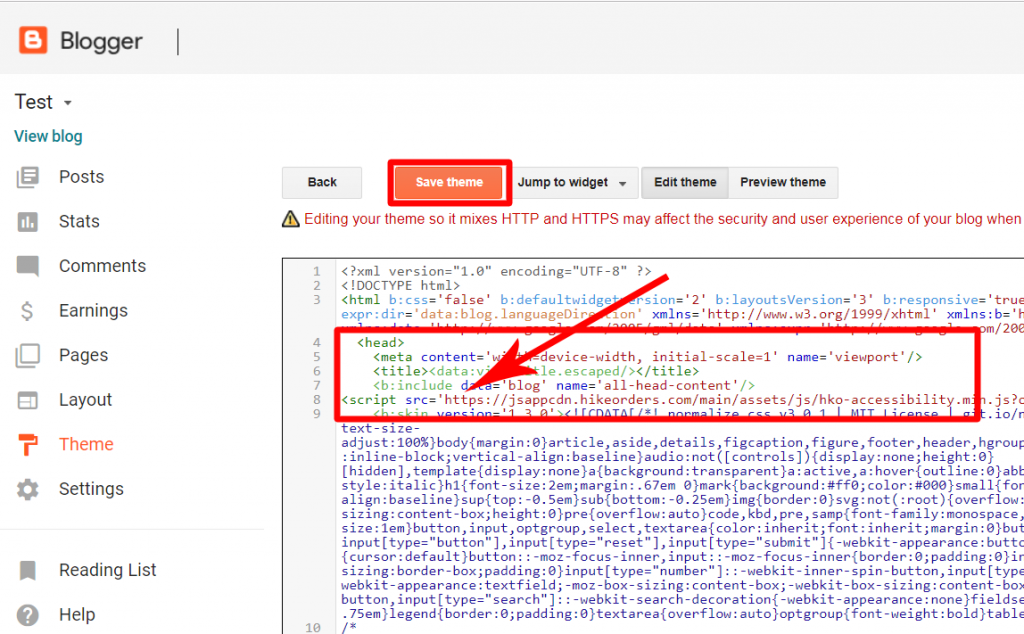The width and height of the screenshot is (1024, 634).
Task: Click line number 10 in the gutter
Action: 313,627
